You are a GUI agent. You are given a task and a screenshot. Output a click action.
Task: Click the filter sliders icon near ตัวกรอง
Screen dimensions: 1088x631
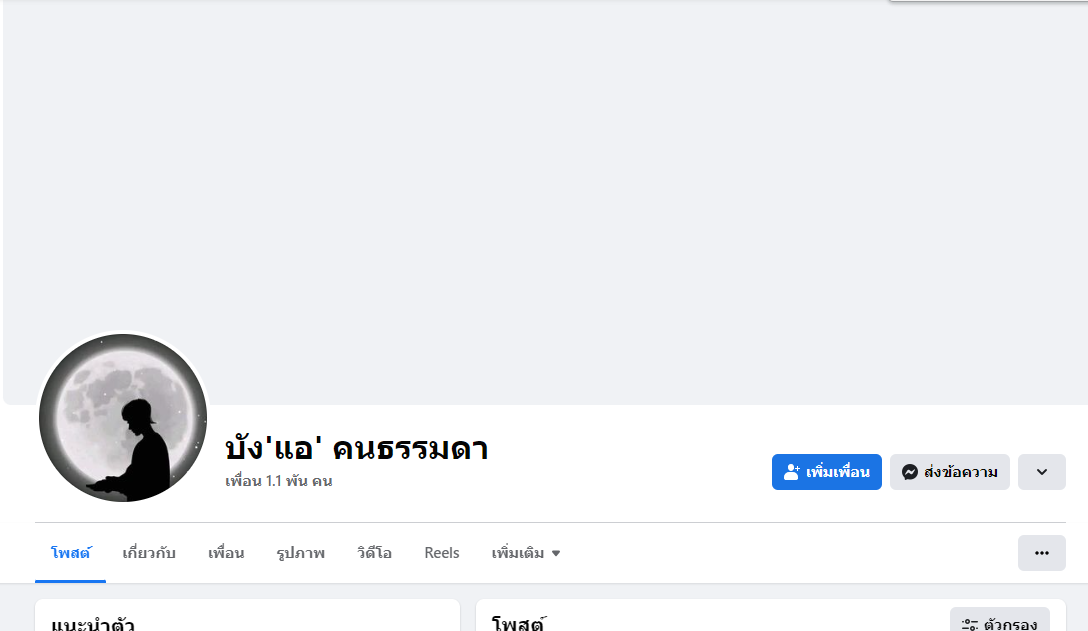[970, 625]
